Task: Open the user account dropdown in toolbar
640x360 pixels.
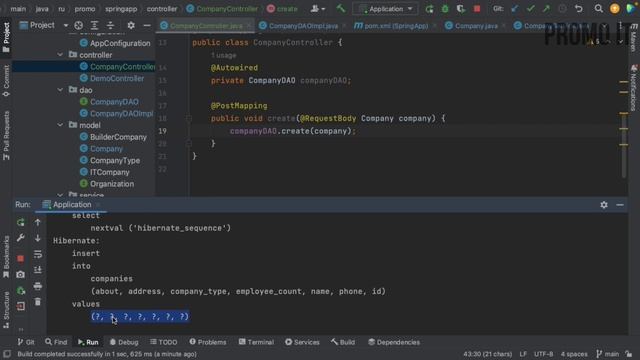Action: coord(318,9)
